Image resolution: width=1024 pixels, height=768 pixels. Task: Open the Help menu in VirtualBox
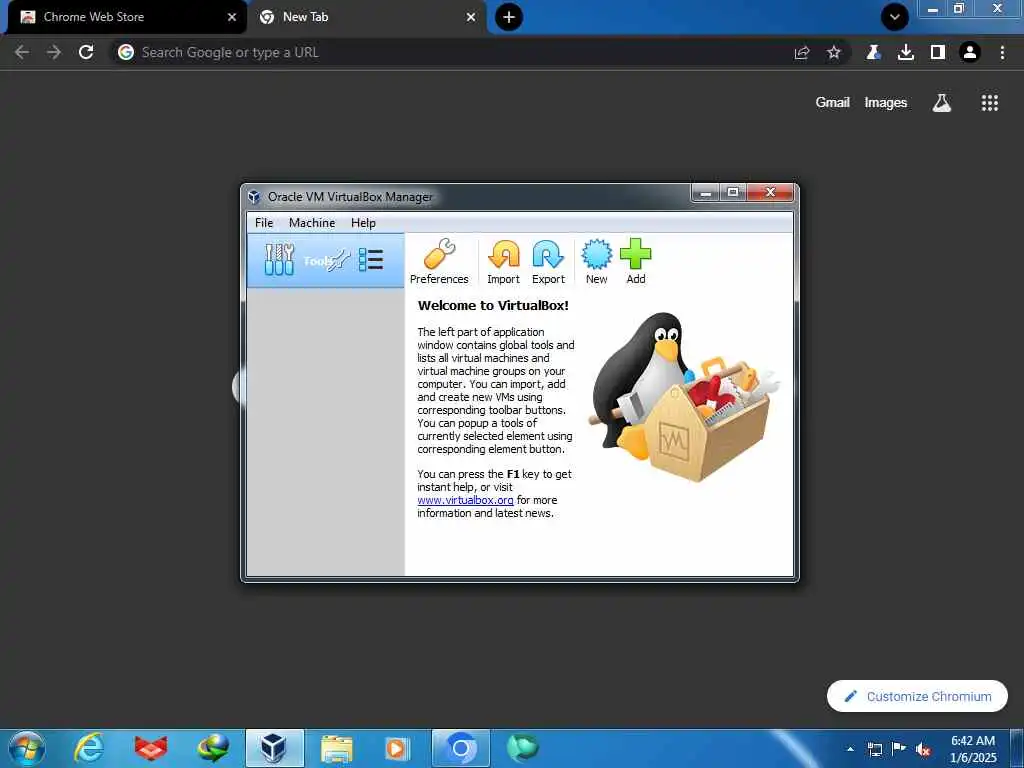(x=363, y=223)
